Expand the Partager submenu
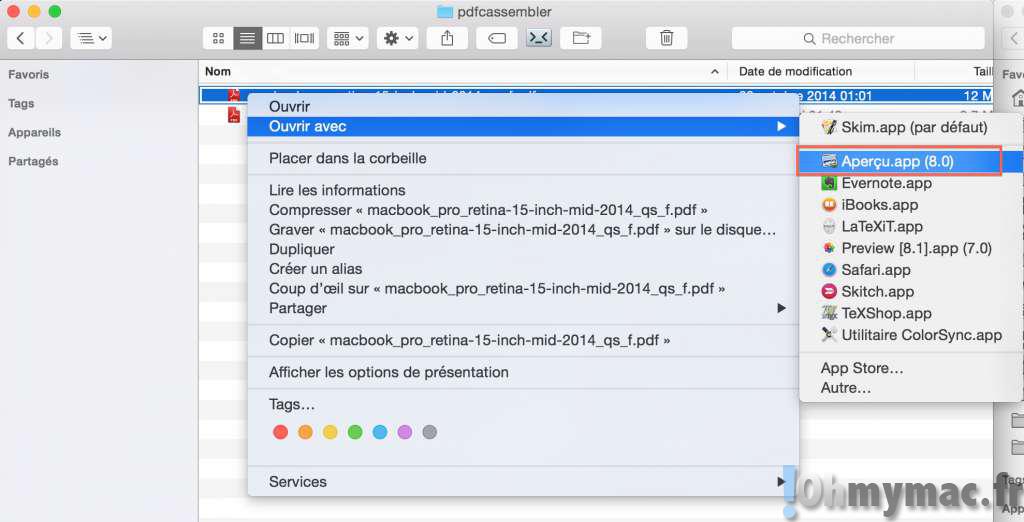This screenshot has width=1024, height=522. pyautogui.click(x=523, y=308)
